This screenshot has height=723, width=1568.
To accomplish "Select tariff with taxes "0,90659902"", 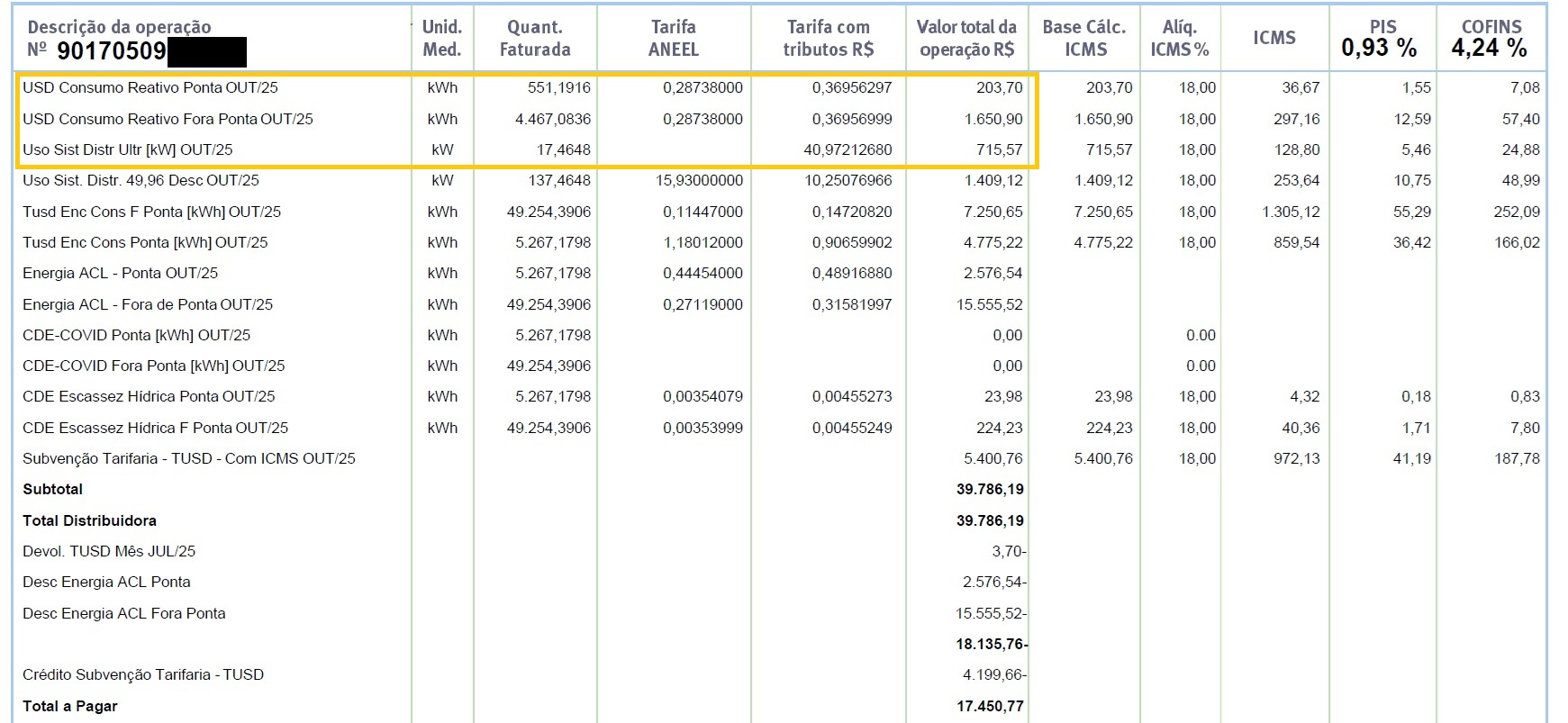I will (852, 242).
